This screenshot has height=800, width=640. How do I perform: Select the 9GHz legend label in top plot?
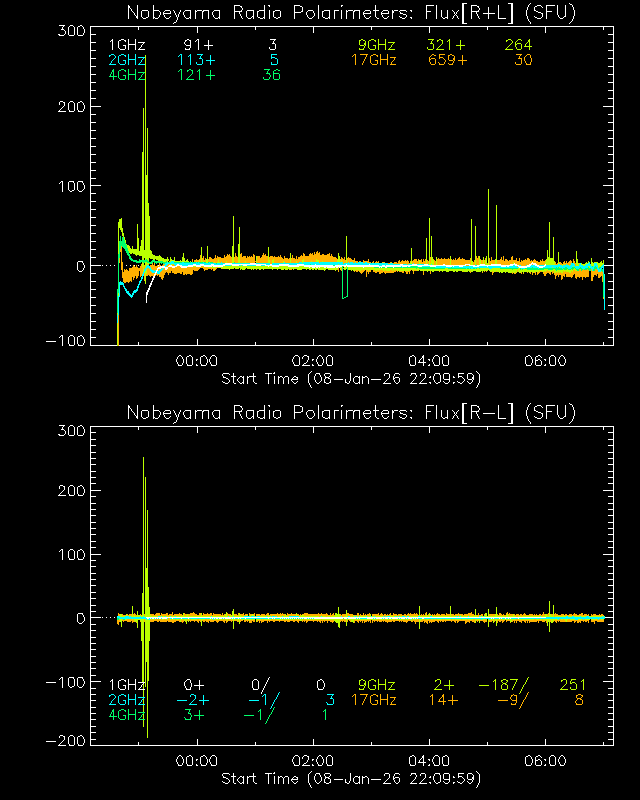click(x=377, y=46)
